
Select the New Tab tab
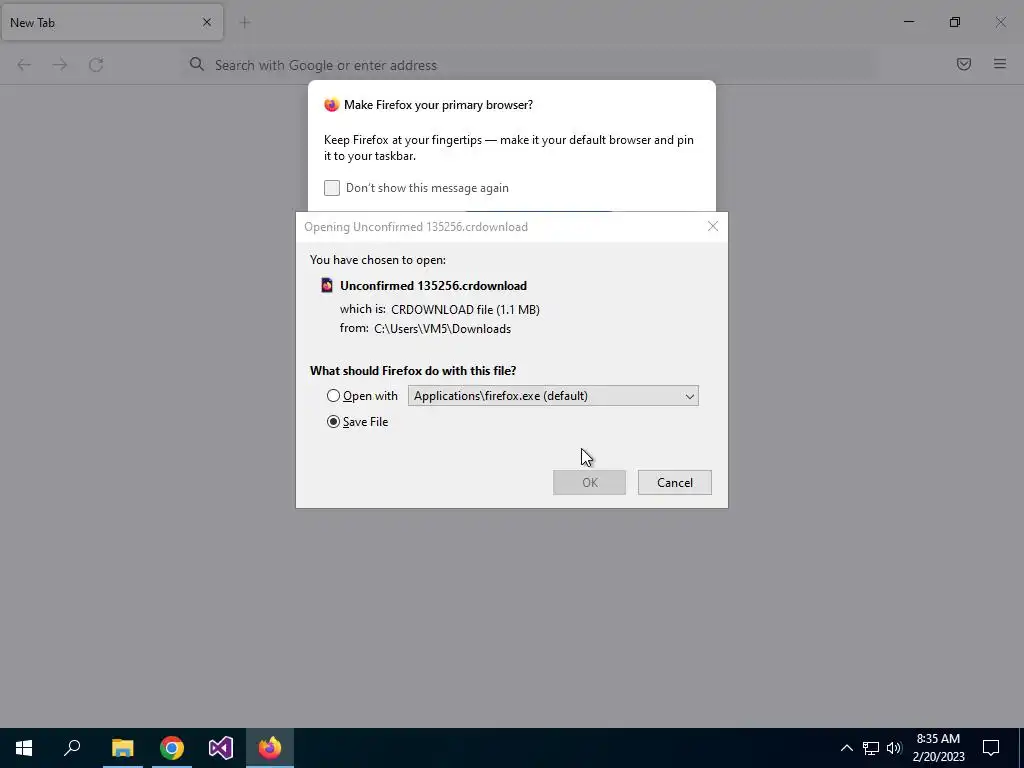[112, 22]
